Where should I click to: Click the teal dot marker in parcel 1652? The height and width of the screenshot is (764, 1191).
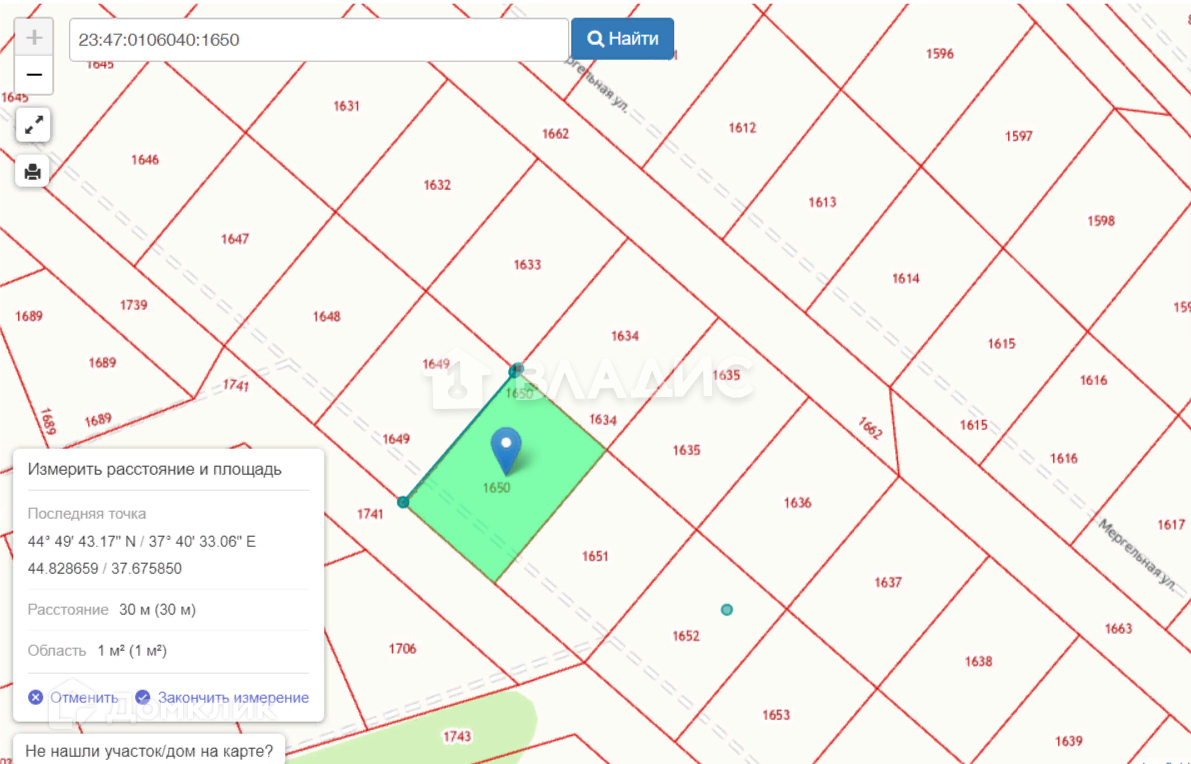point(727,610)
